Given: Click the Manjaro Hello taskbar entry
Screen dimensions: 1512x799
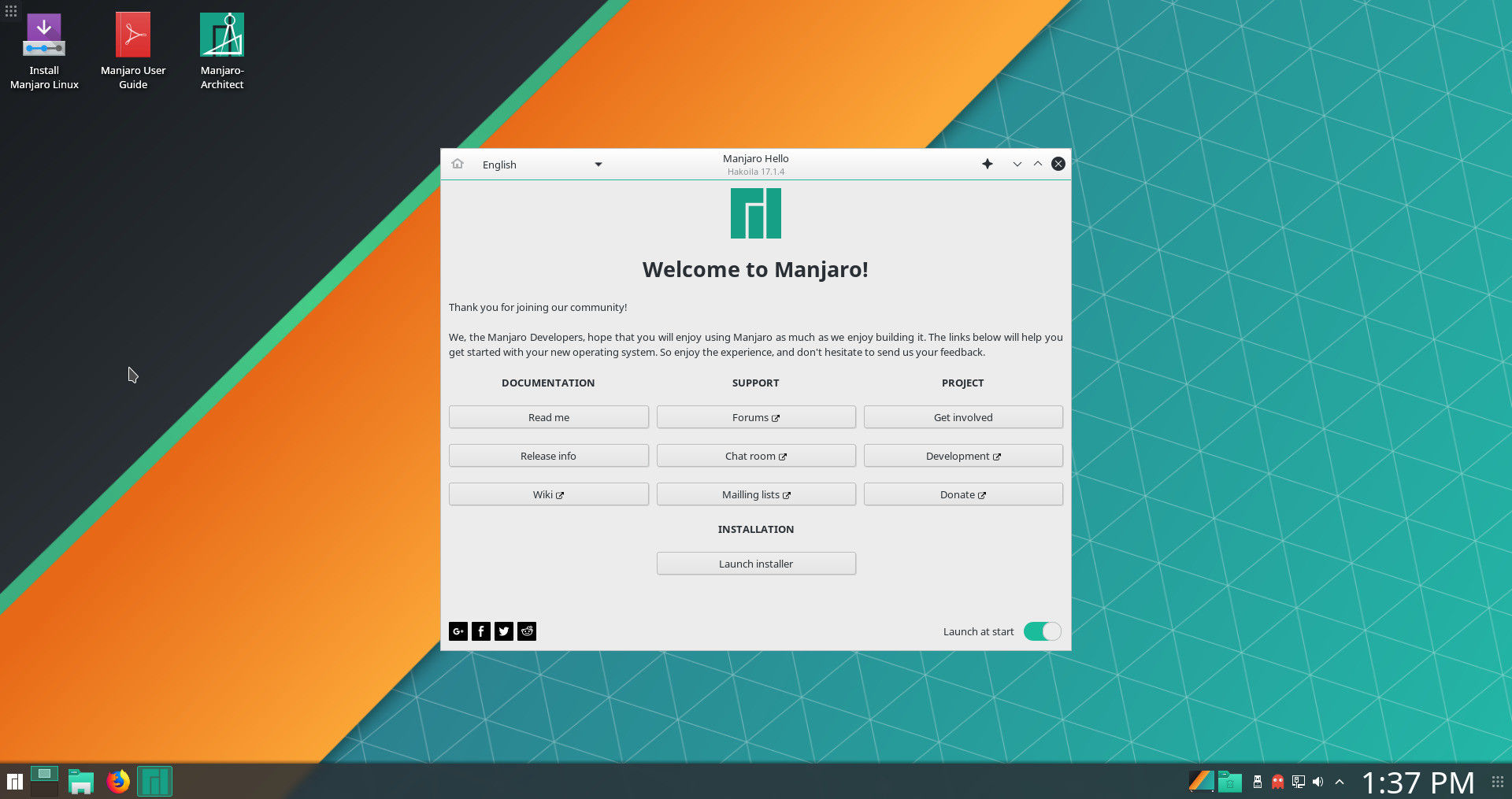Looking at the screenshot, I should pos(155,782).
